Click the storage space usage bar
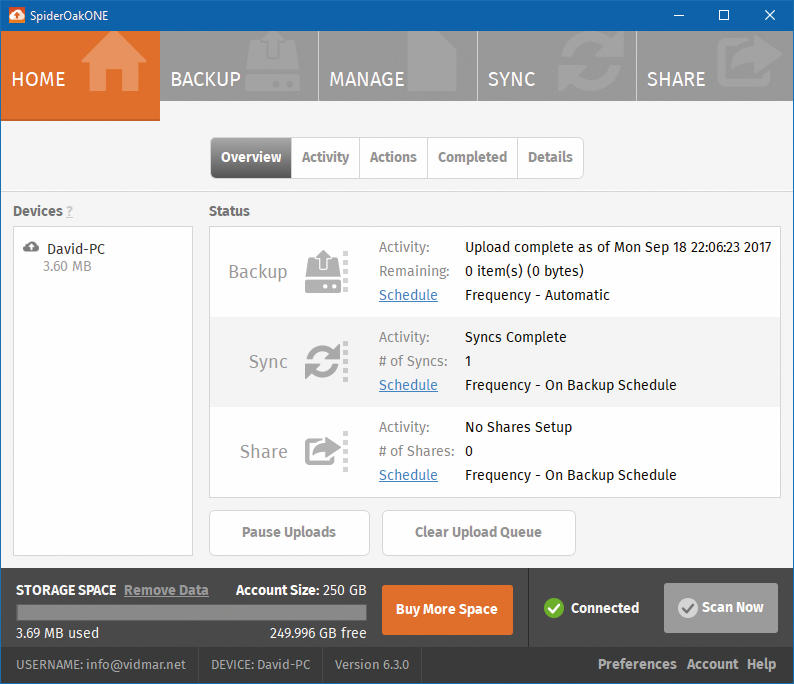Image resolution: width=794 pixels, height=684 pixels. point(191,613)
